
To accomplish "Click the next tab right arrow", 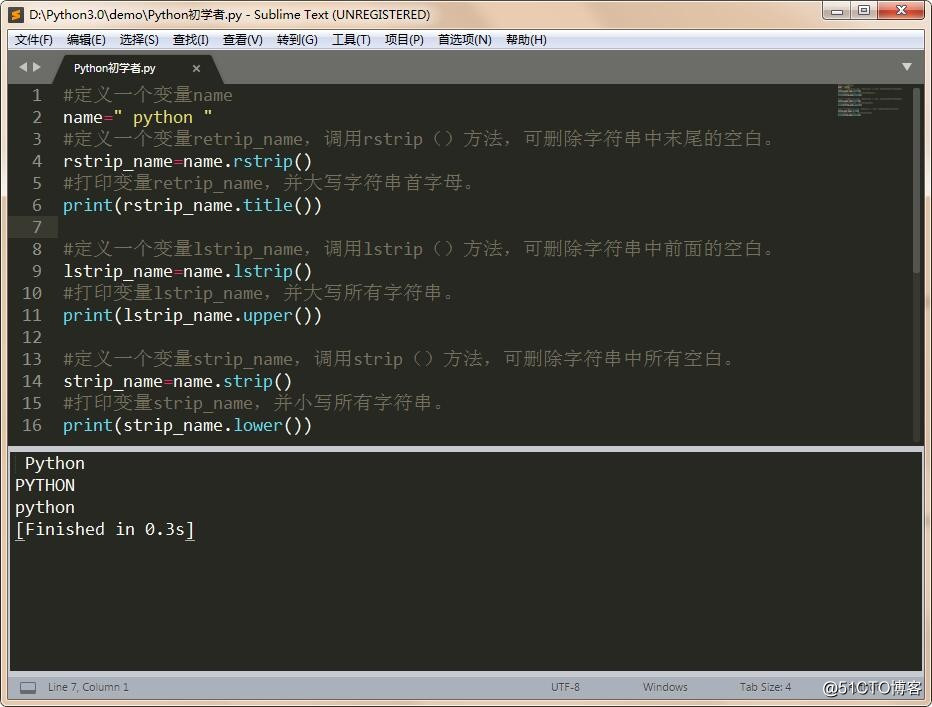I will pos(37,67).
